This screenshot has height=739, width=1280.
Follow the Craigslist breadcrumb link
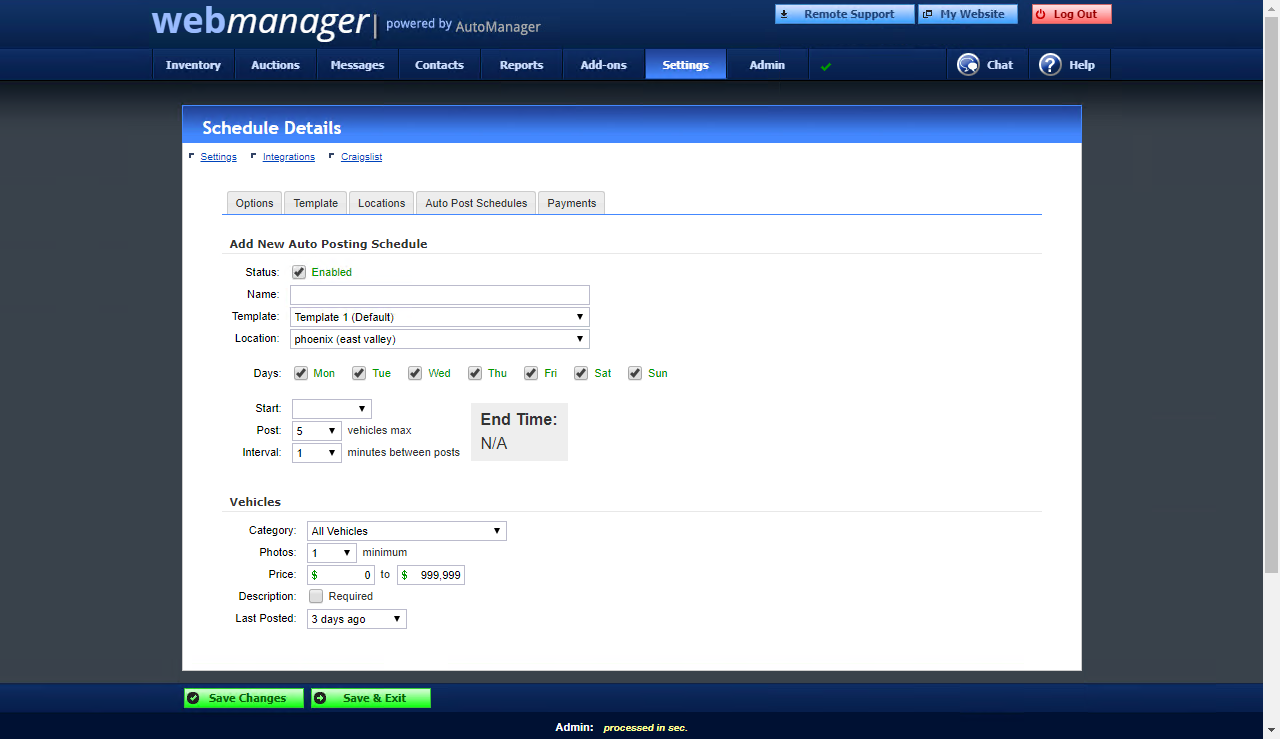[x=361, y=156]
